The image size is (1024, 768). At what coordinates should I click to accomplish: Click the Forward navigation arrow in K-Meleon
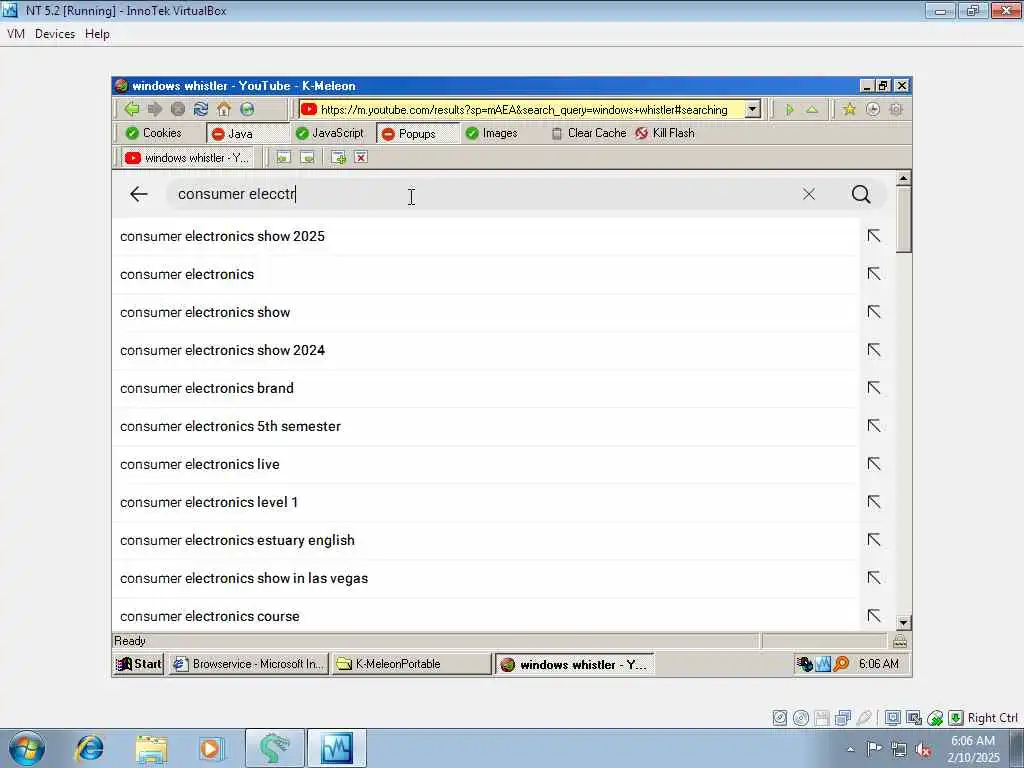[155, 109]
